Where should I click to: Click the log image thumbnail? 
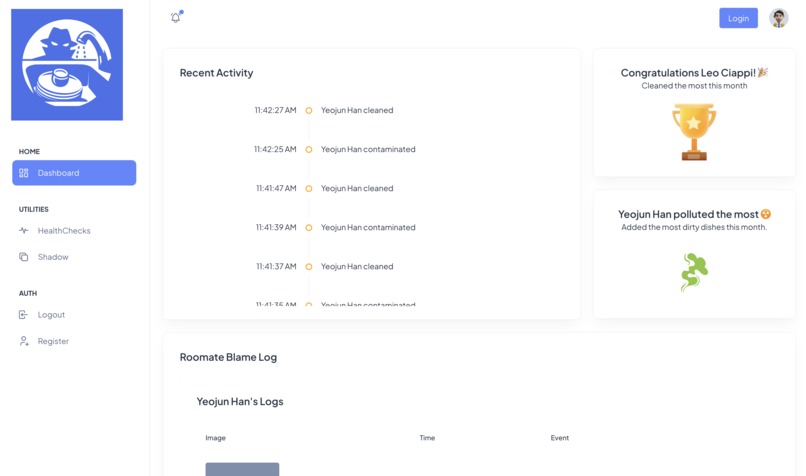point(242,469)
